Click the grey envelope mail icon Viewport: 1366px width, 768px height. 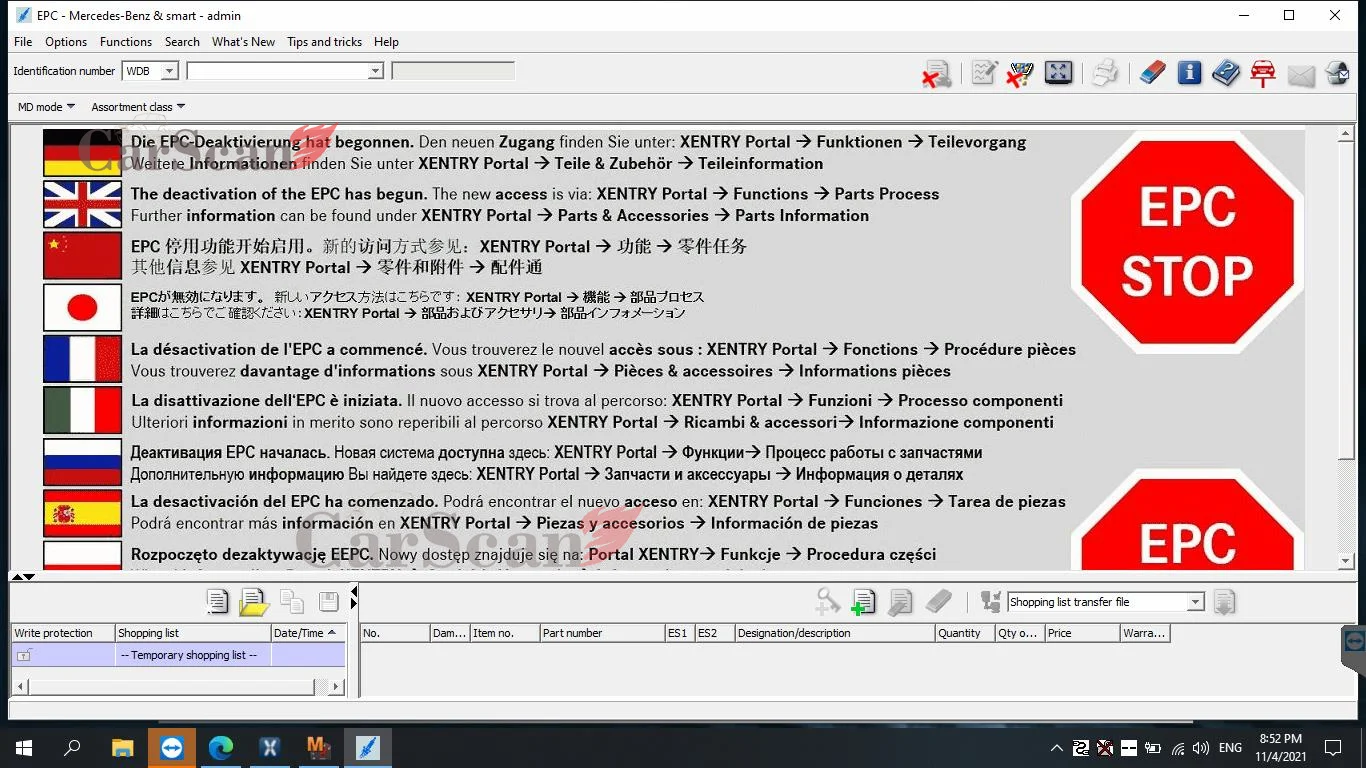tap(1301, 75)
